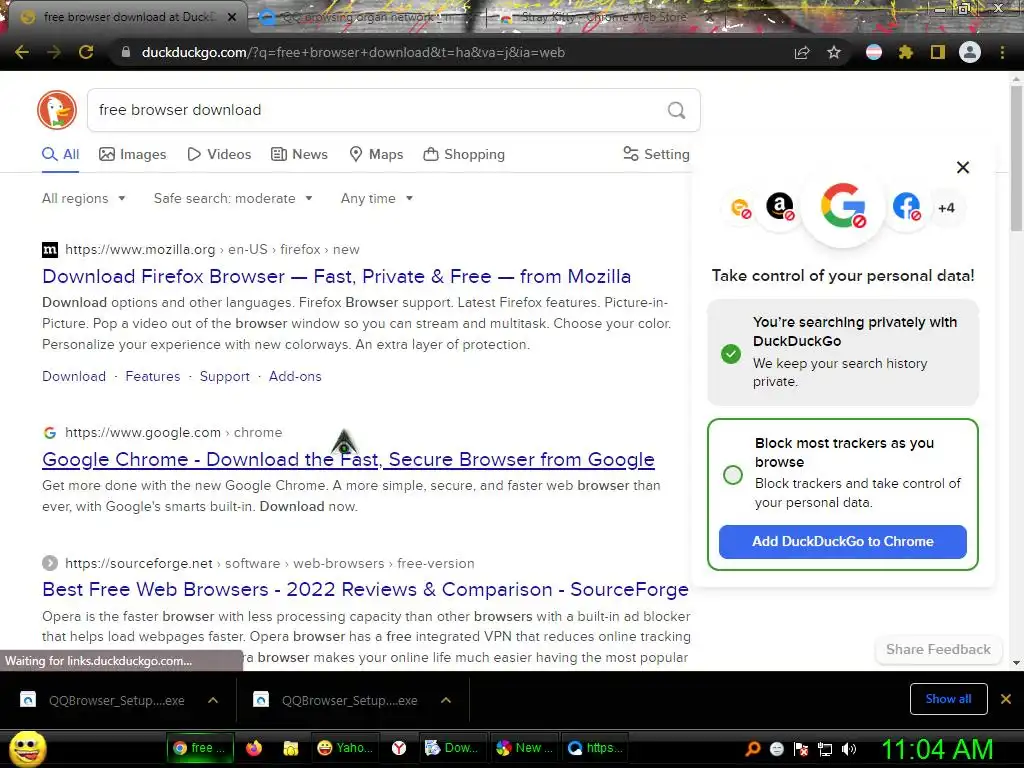Image resolution: width=1024 pixels, height=768 pixels.
Task: Open the Any time filter dropdown
Action: 377,199
